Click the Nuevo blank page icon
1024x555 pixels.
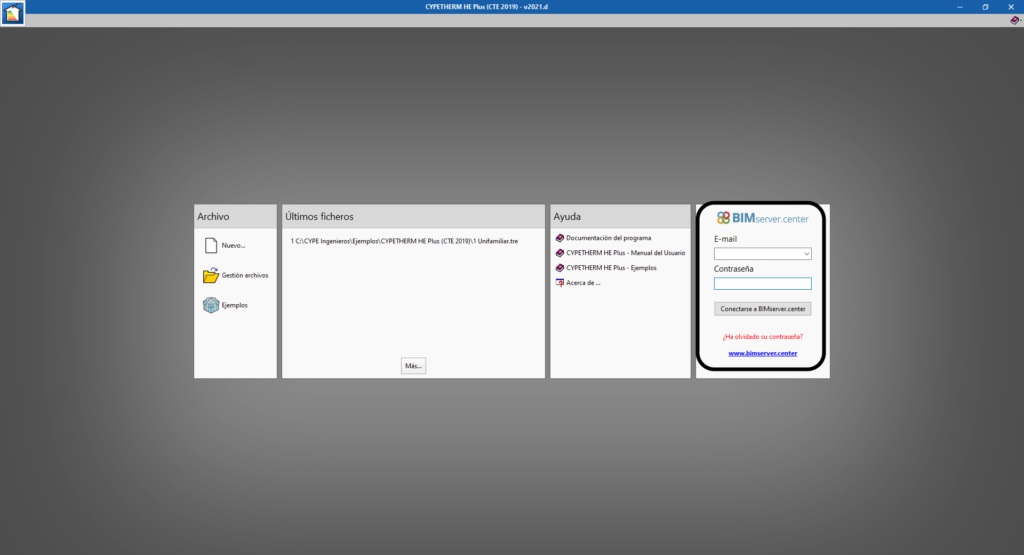(x=211, y=245)
